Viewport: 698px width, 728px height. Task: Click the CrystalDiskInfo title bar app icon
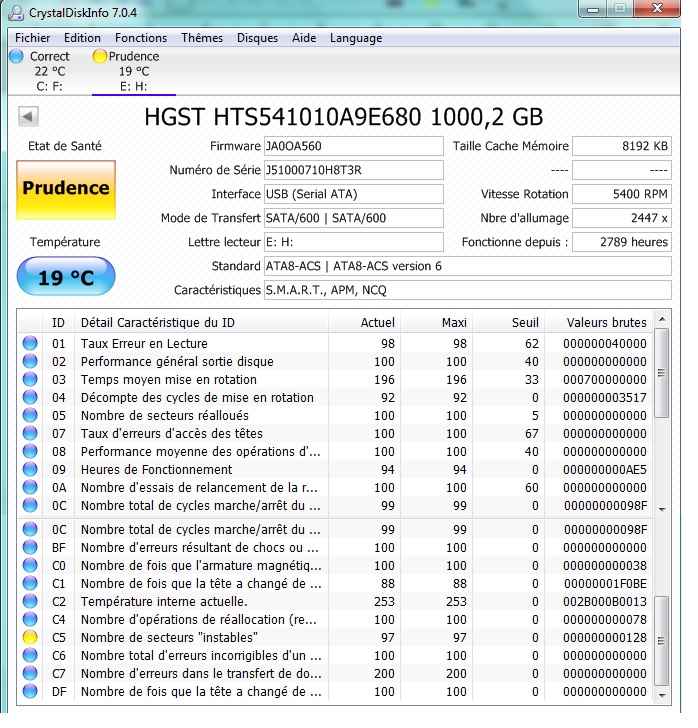pyautogui.click(x=16, y=13)
